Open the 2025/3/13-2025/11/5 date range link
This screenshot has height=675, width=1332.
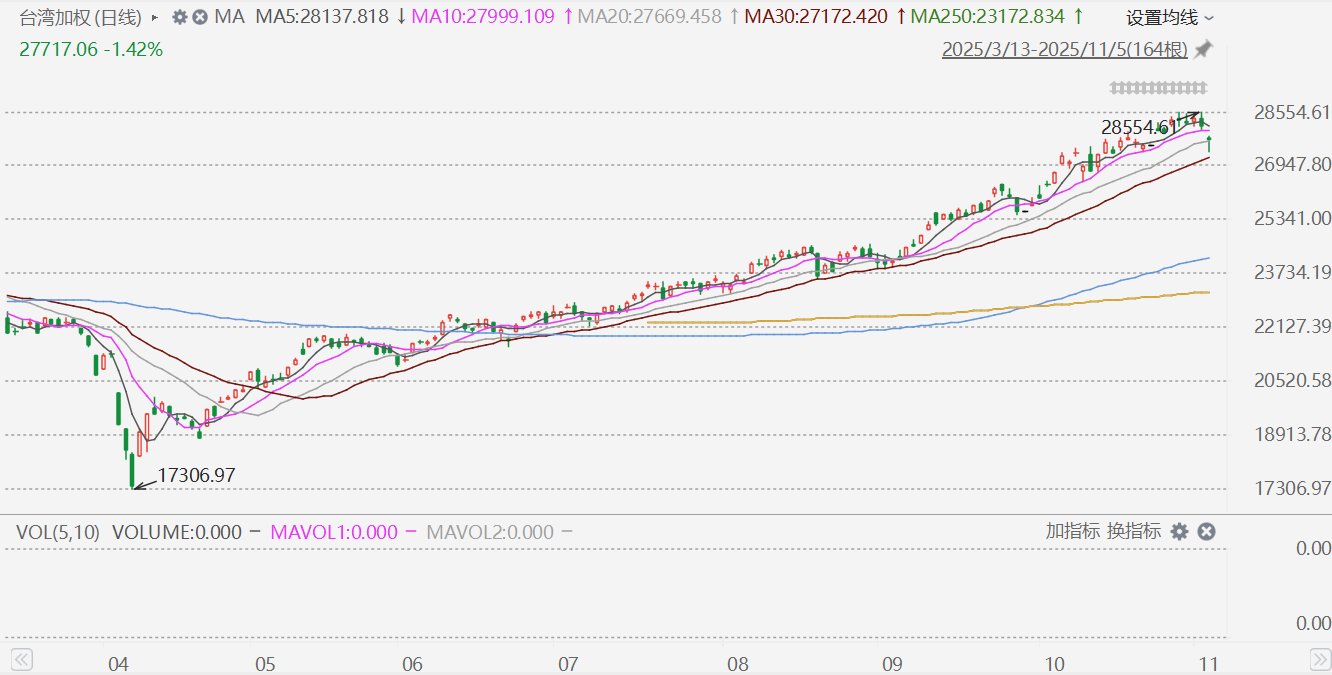(1065, 50)
